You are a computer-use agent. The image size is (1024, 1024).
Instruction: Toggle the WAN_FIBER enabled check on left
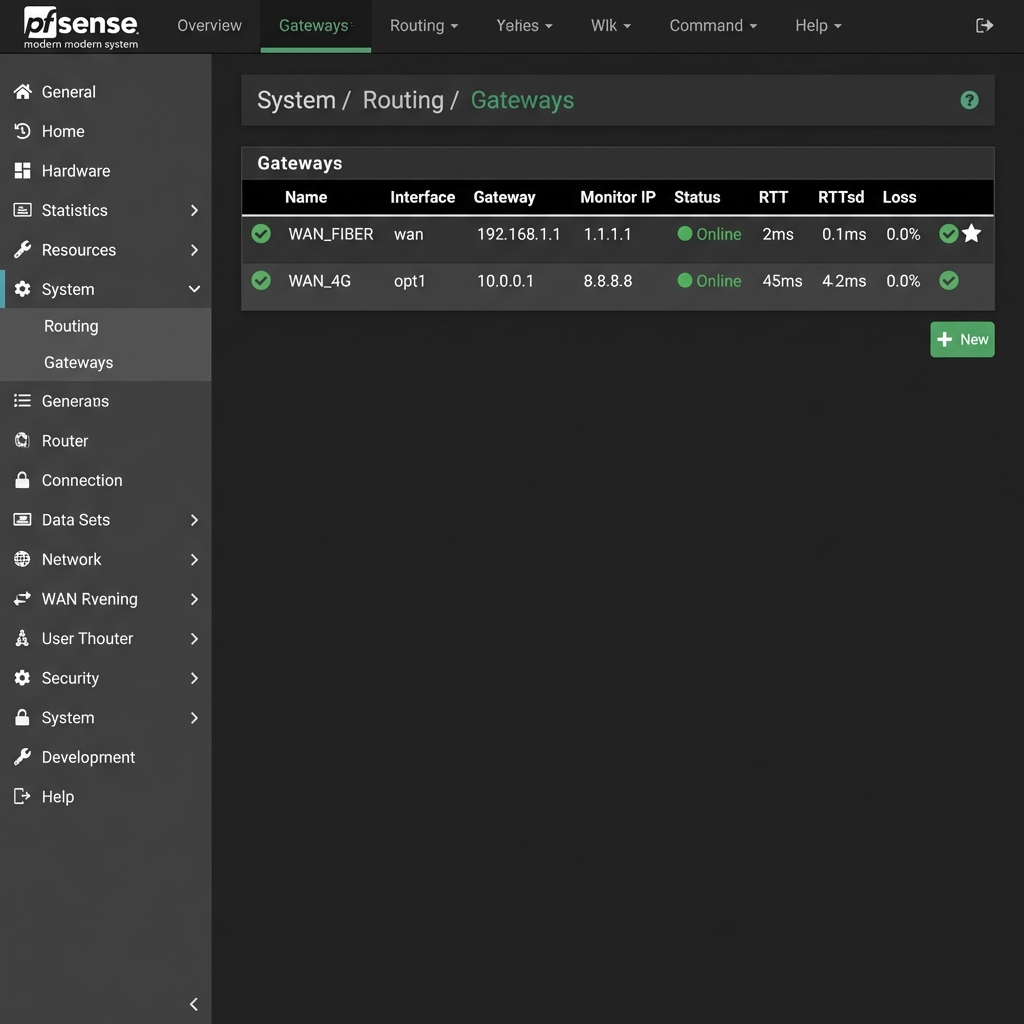point(261,234)
